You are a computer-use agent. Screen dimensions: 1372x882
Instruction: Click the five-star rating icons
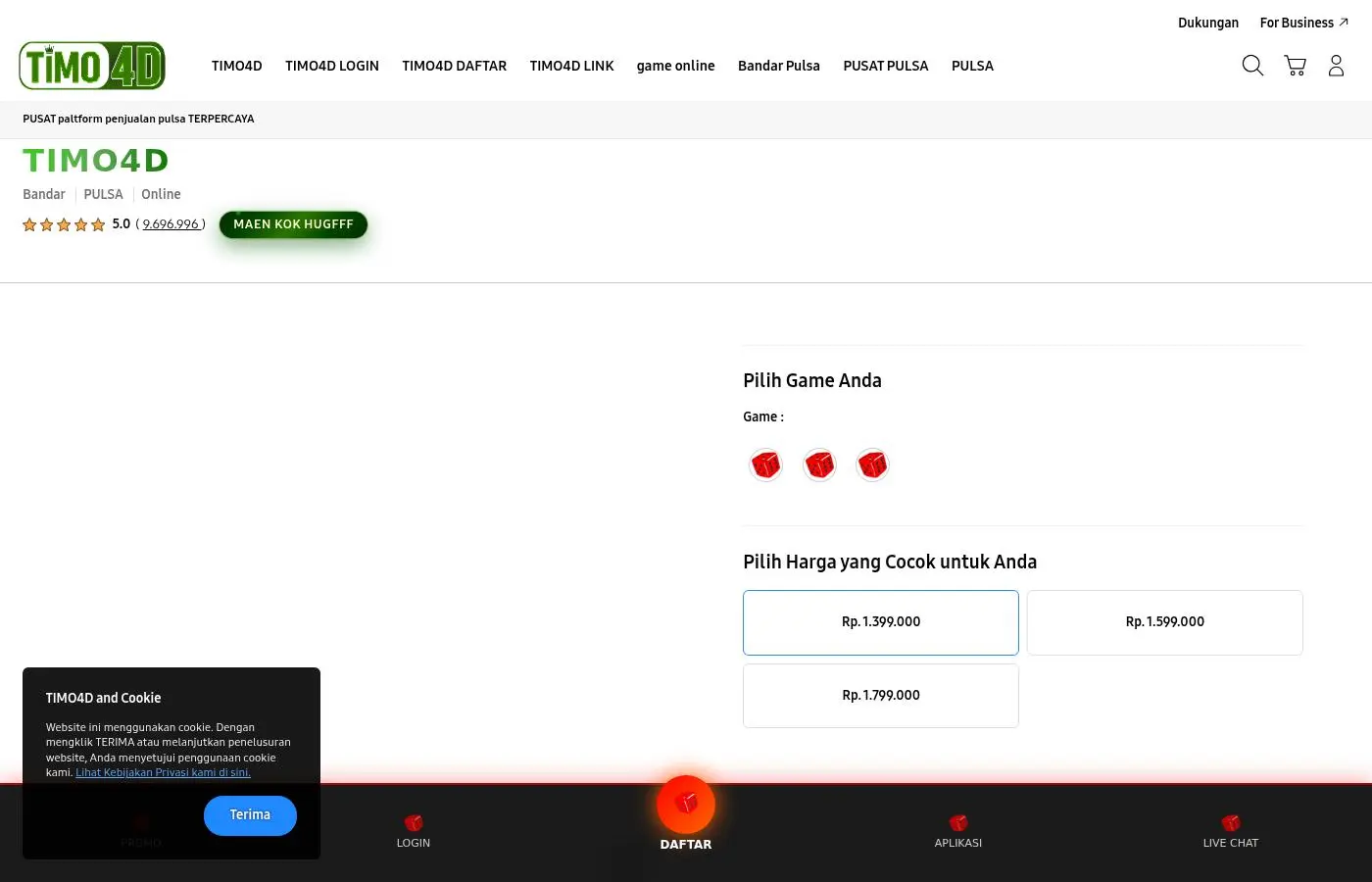pos(64,224)
